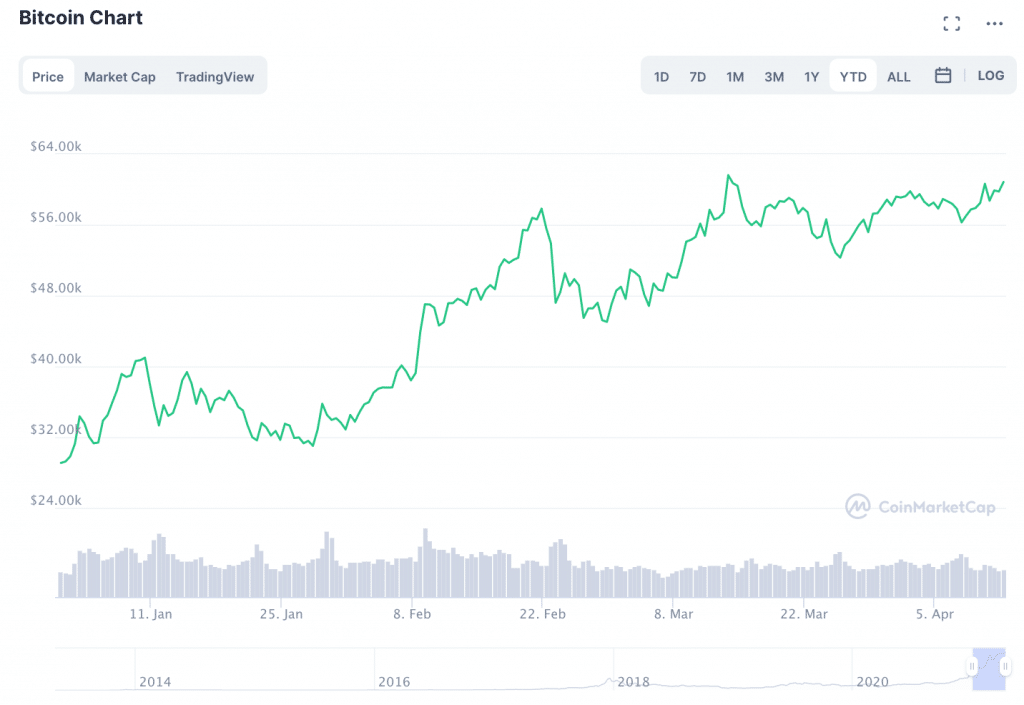The height and width of the screenshot is (705, 1024).
Task: Switch to the Market Cap tab
Action: [x=120, y=77]
